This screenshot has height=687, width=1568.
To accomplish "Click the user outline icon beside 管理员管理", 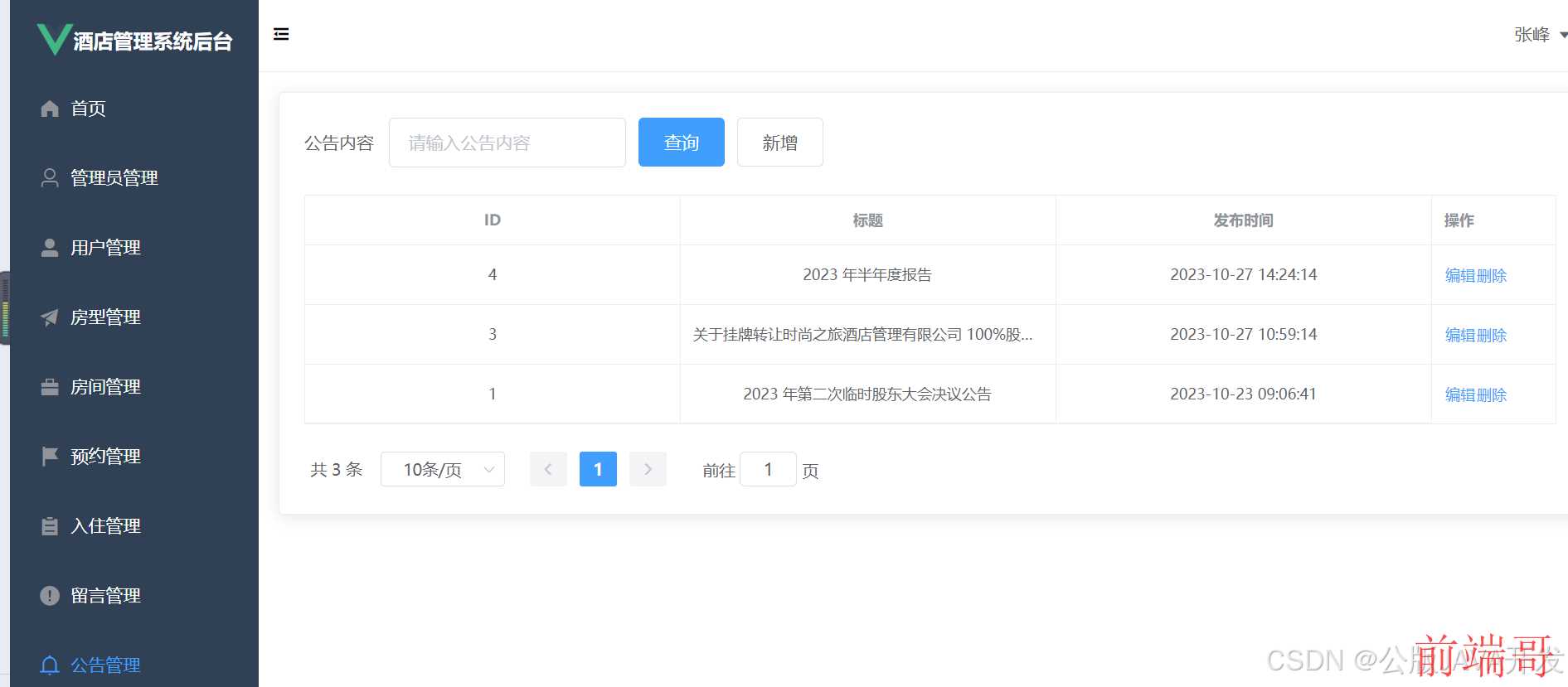I will point(50,178).
